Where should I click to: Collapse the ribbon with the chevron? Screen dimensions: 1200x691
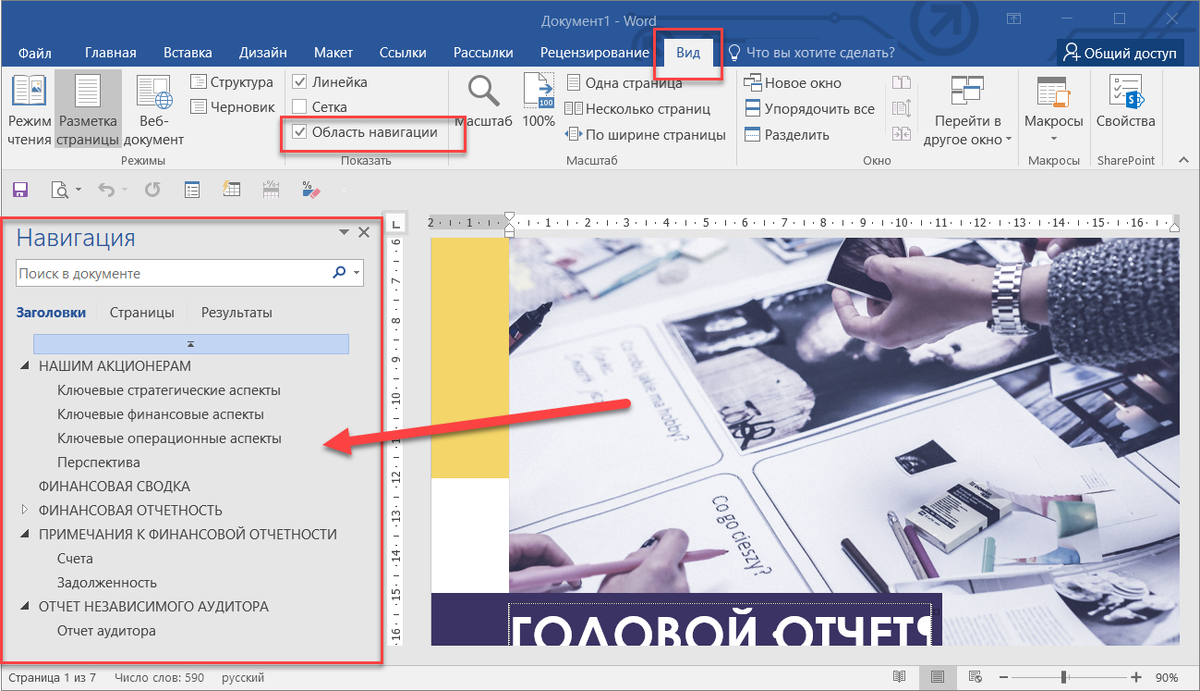coord(1183,159)
